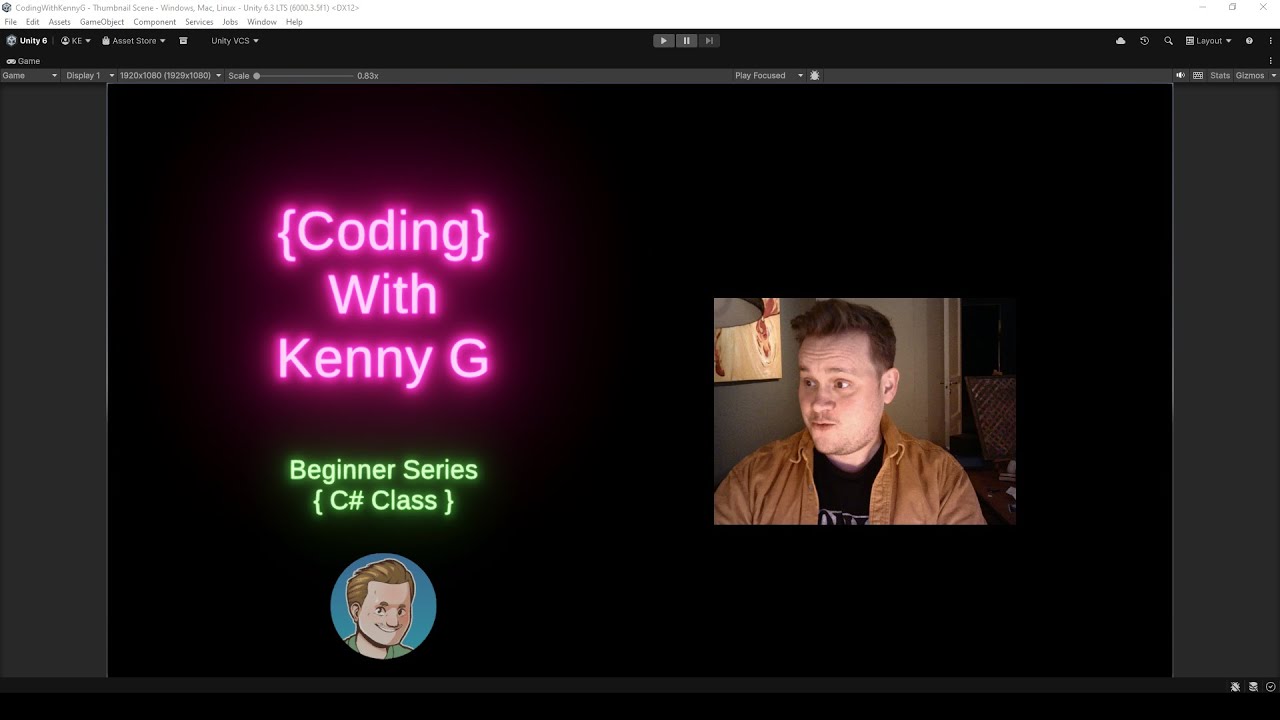The width and height of the screenshot is (1280, 720).
Task: Start Play mode with the play button
Action: pos(663,41)
